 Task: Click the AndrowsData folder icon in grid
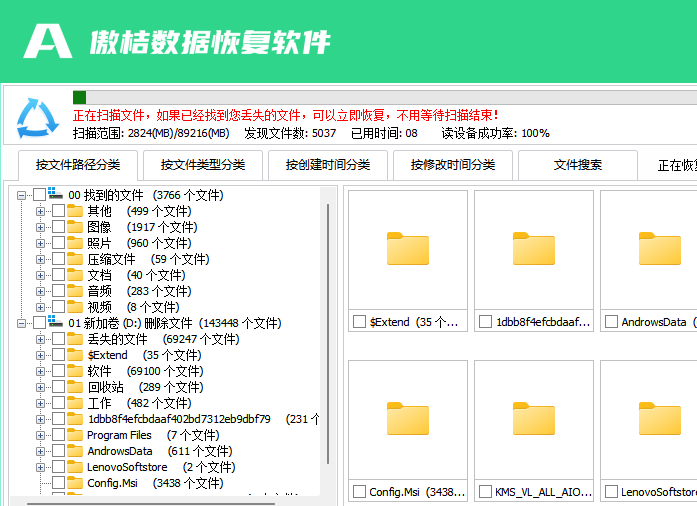click(x=658, y=249)
